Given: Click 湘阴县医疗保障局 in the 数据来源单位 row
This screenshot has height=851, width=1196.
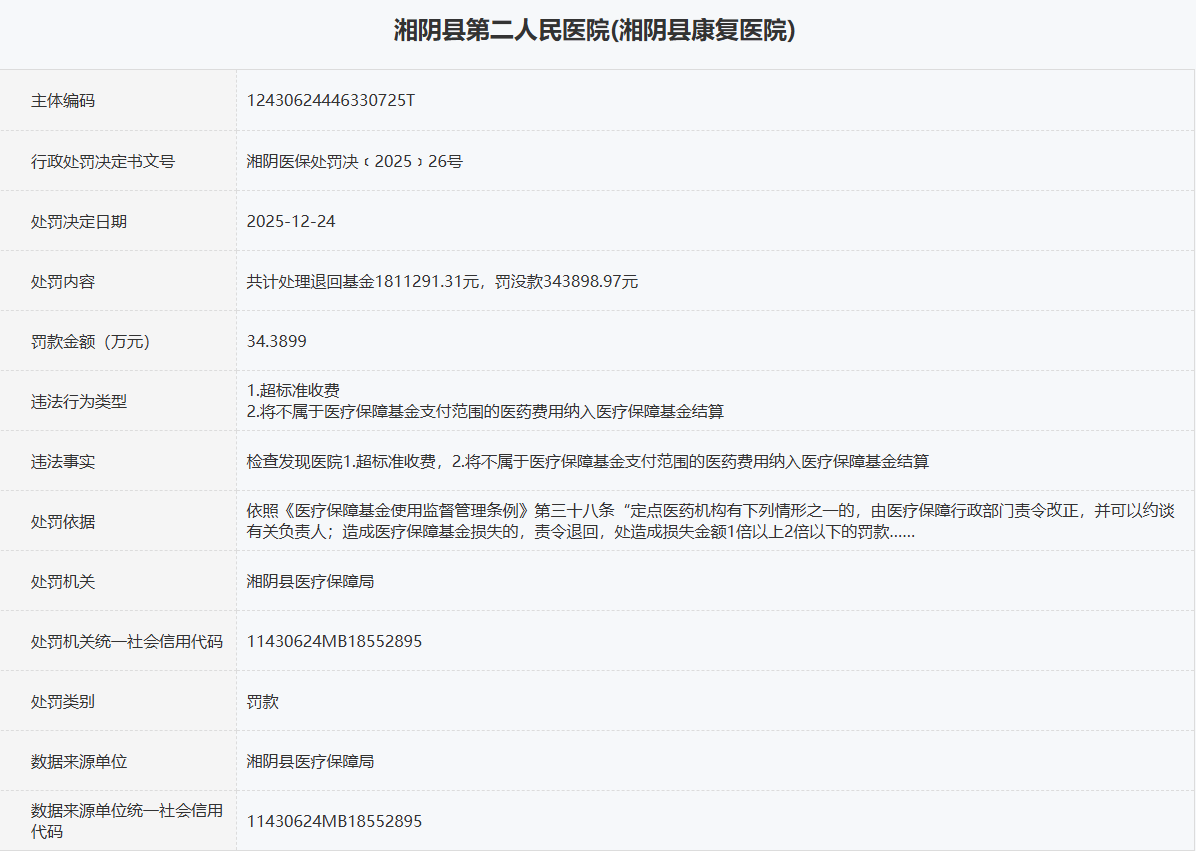Looking at the screenshot, I should pos(310,761).
